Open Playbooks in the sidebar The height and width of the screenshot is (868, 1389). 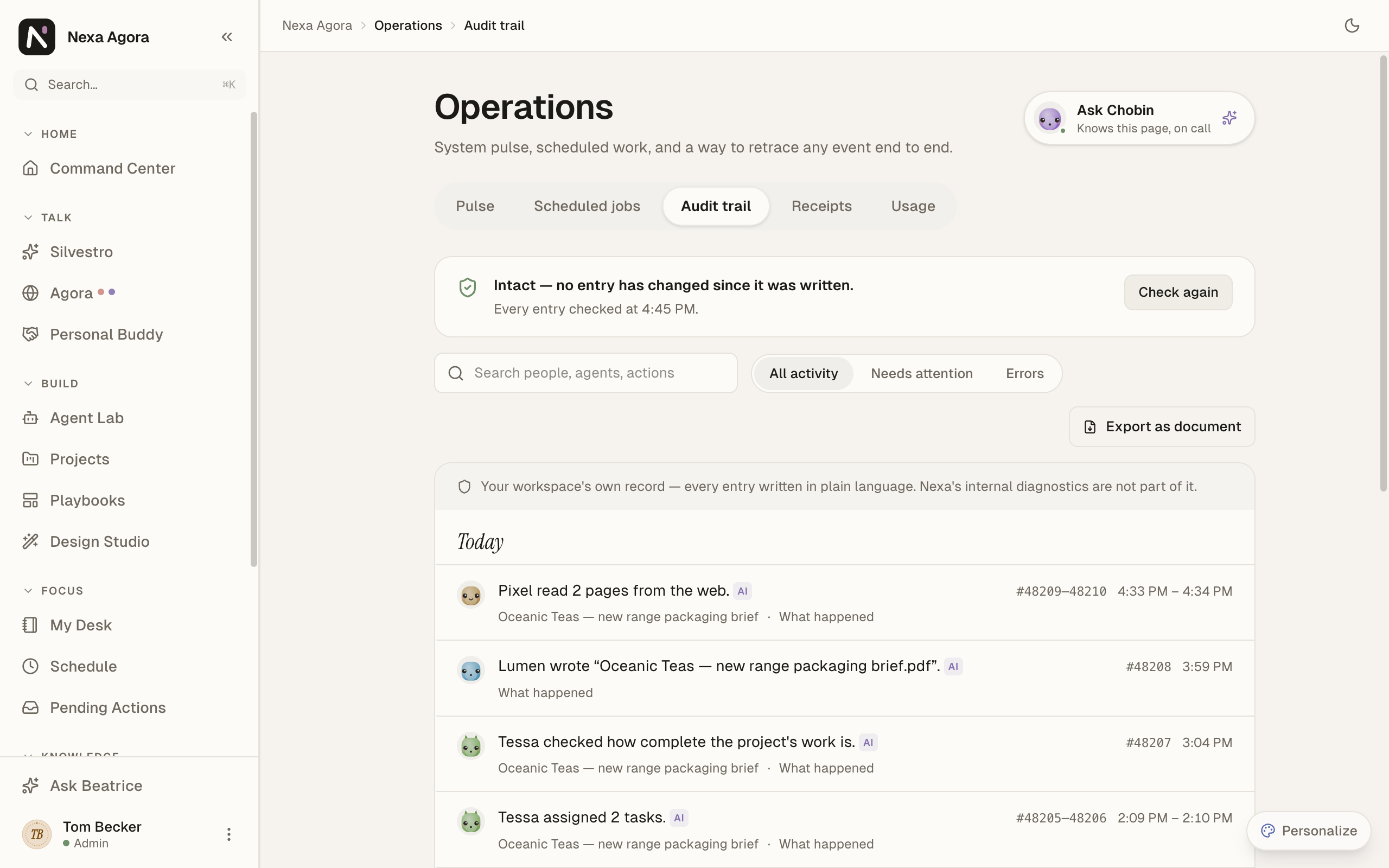tap(129, 501)
